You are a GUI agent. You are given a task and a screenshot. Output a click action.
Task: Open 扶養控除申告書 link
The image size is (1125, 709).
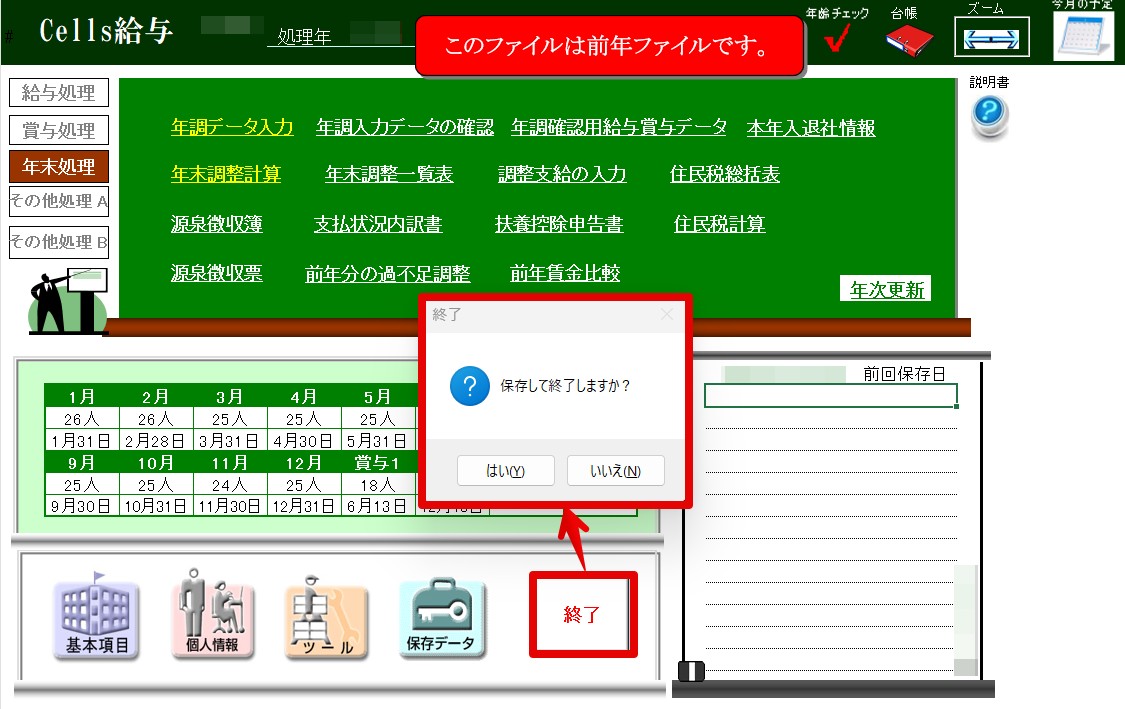(x=559, y=224)
